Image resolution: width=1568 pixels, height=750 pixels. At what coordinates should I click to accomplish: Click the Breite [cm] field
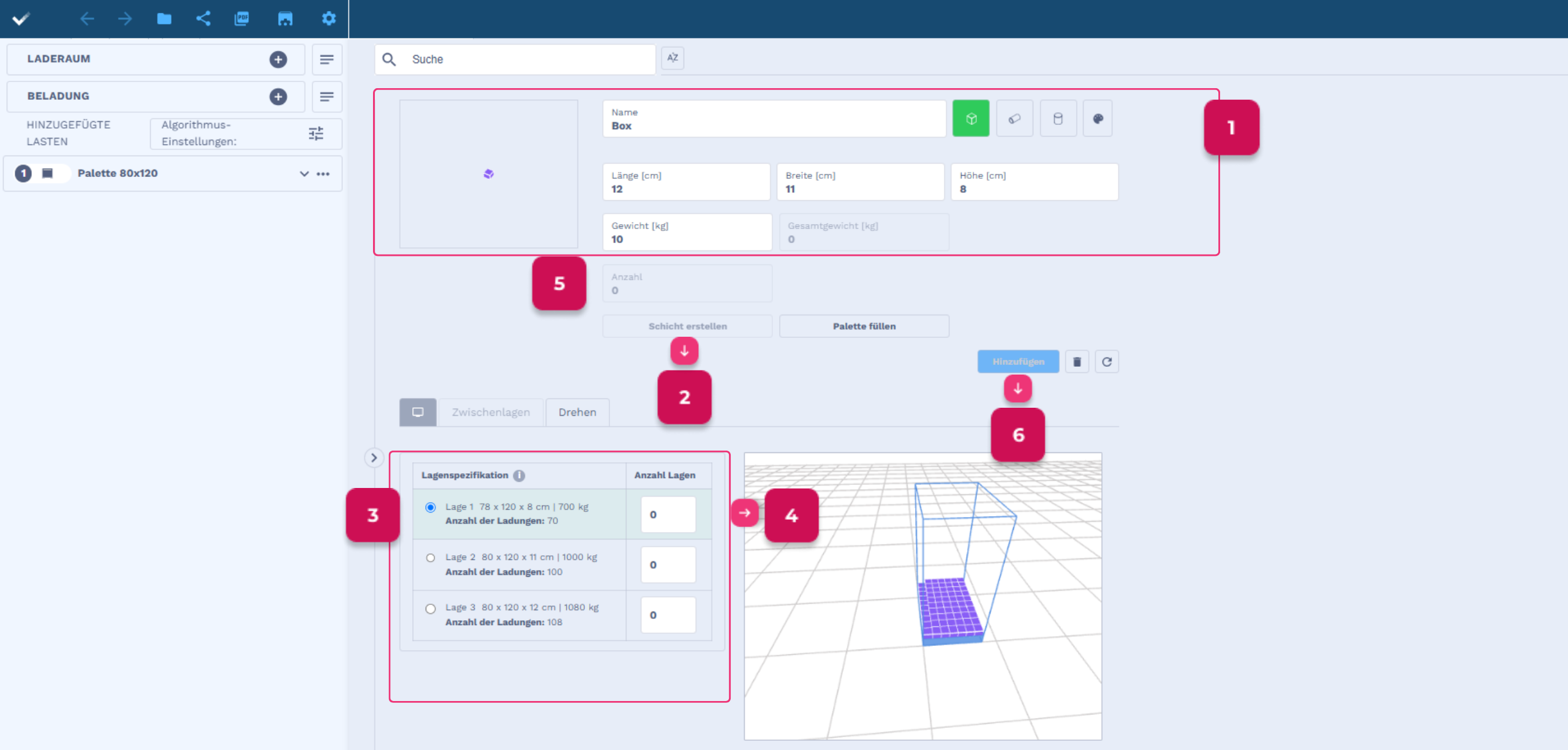pyautogui.click(x=861, y=182)
